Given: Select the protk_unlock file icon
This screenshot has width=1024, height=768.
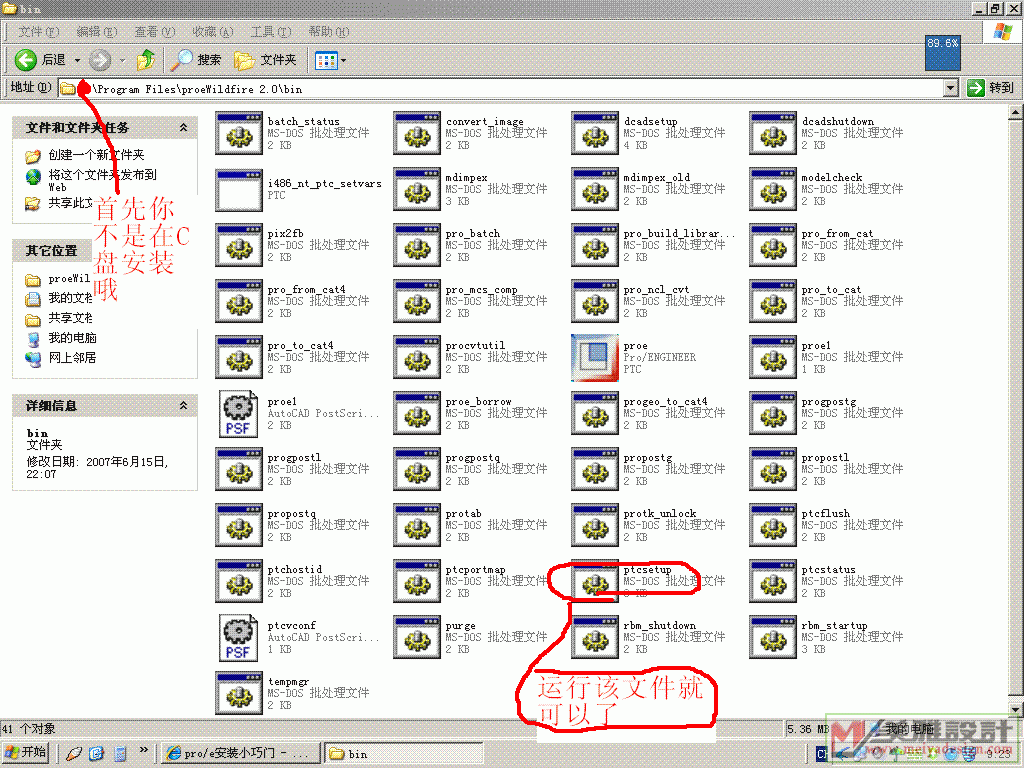Looking at the screenshot, I should [x=595, y=525].
